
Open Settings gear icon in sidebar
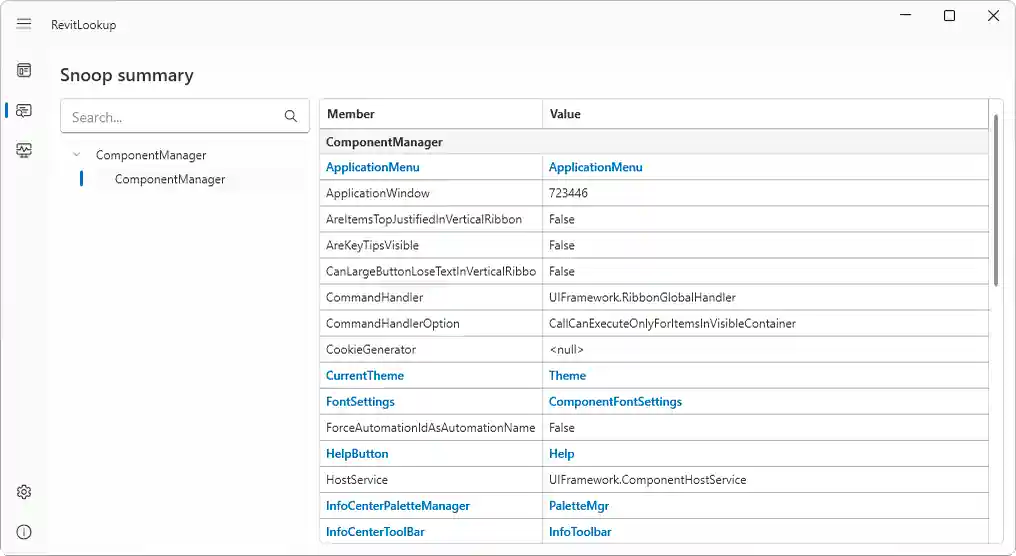tap(24, 492)
